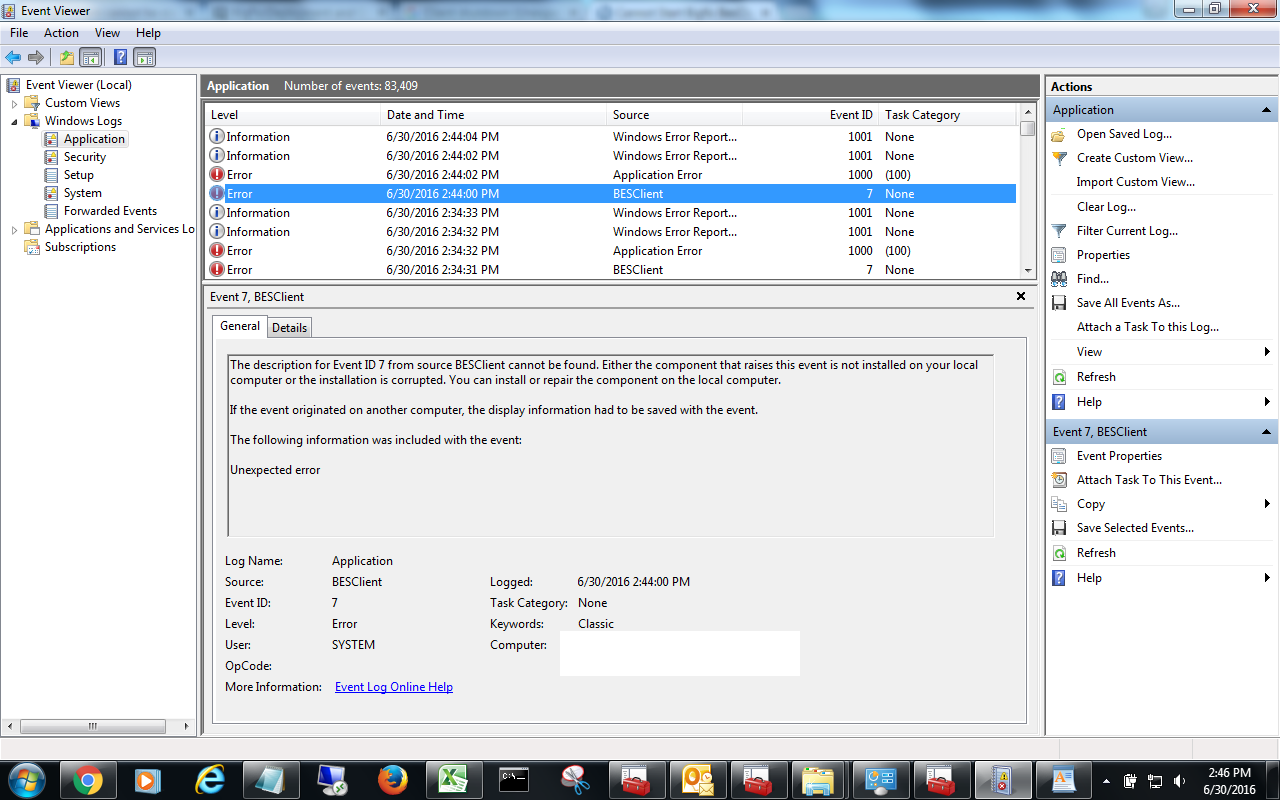Select Forwarded Events in tree
1280x800 pixels.
click(110, 211)
